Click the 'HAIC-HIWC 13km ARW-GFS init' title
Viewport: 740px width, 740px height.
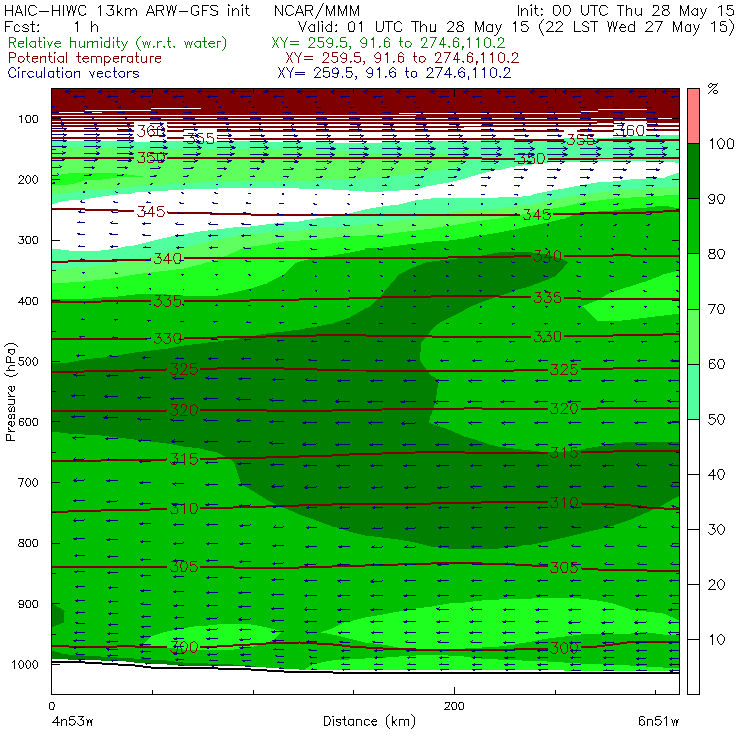click(127, 11)
